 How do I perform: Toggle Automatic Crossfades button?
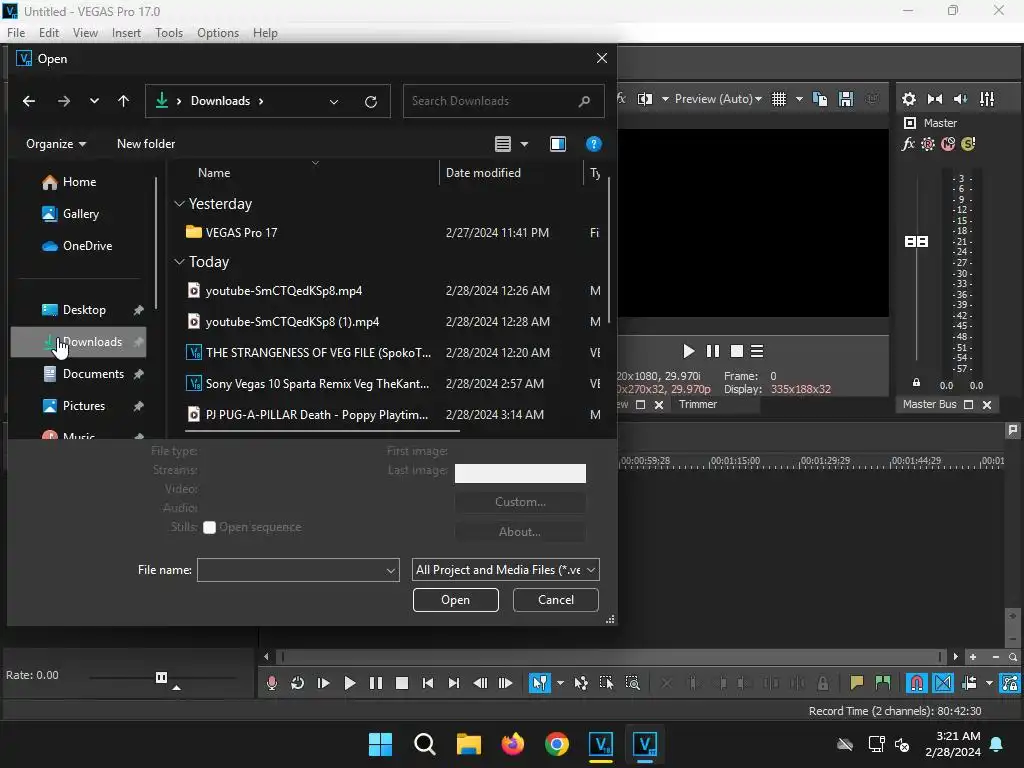(943, 683)
